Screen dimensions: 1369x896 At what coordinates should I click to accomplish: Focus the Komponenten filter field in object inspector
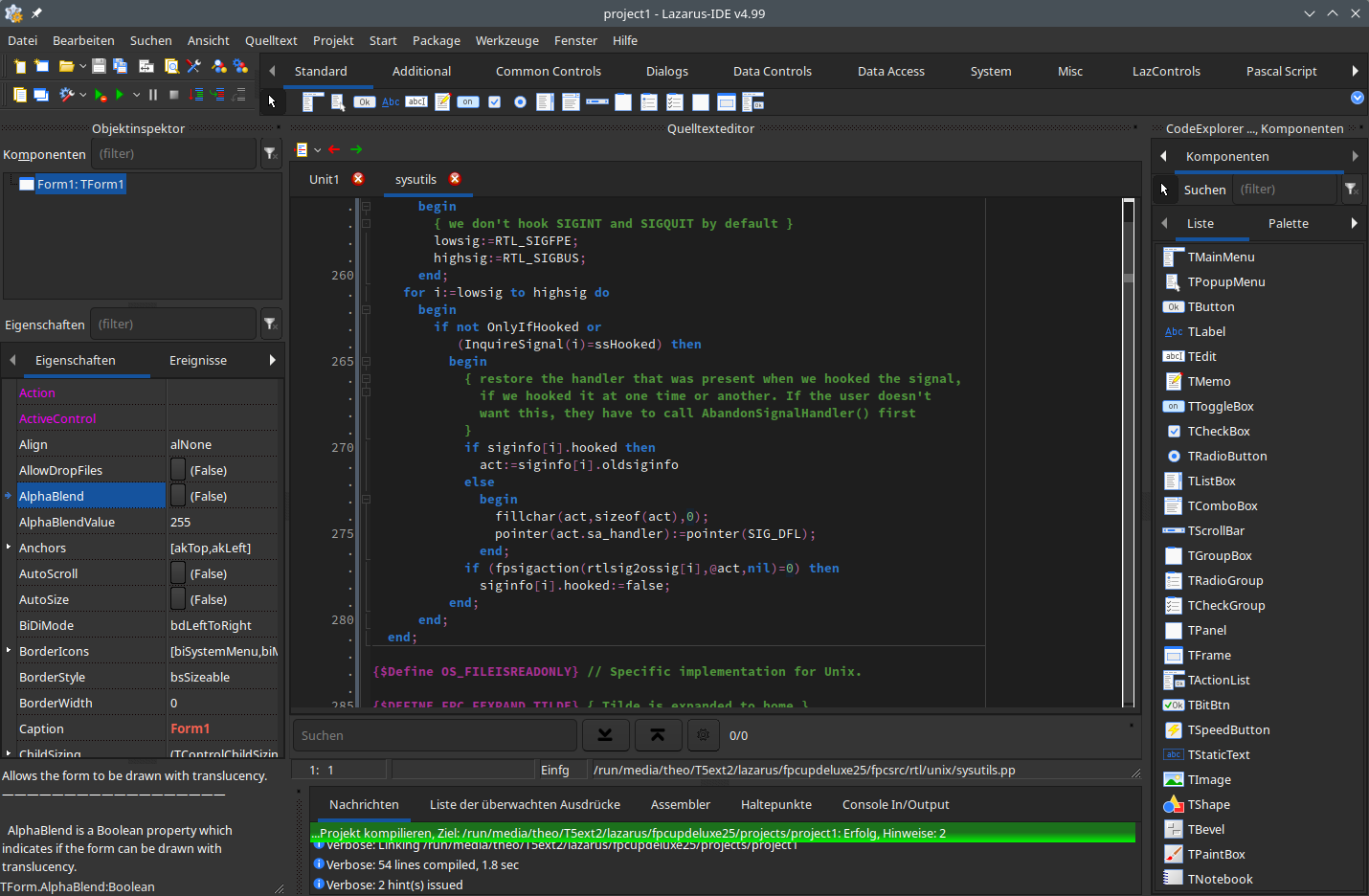click(x=173, y=153)
